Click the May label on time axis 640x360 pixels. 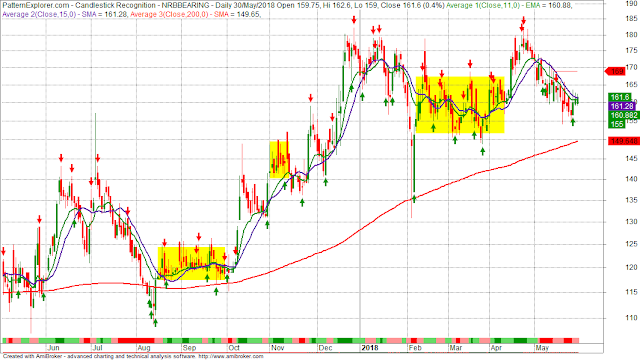coord(542,348)
